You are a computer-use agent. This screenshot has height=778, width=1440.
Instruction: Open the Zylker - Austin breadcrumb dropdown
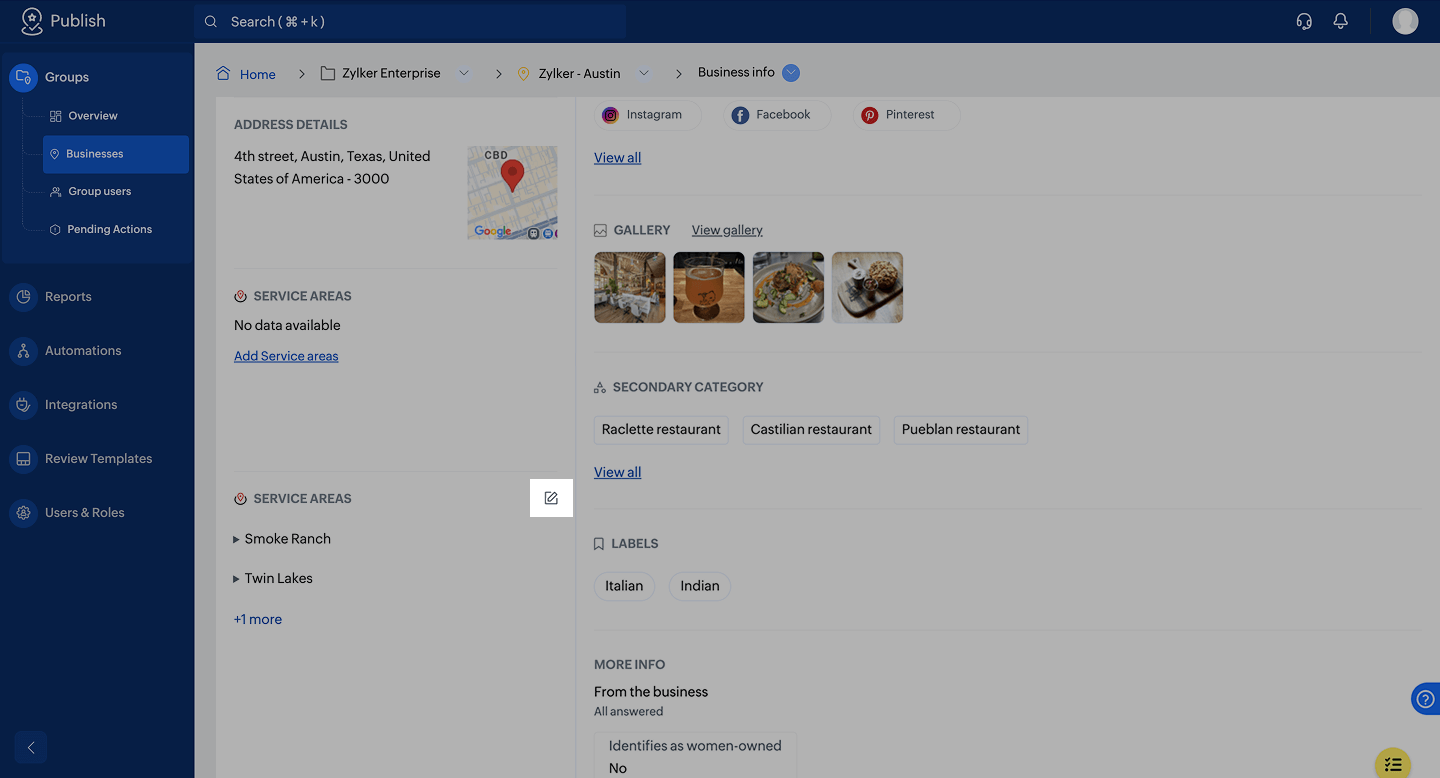click(x=644, y=73)
